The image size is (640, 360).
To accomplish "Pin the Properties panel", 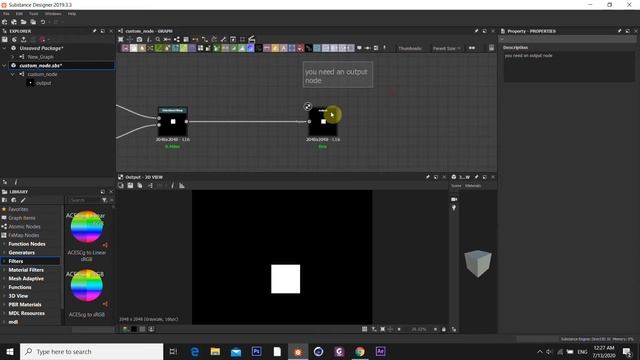I will 620,31.
